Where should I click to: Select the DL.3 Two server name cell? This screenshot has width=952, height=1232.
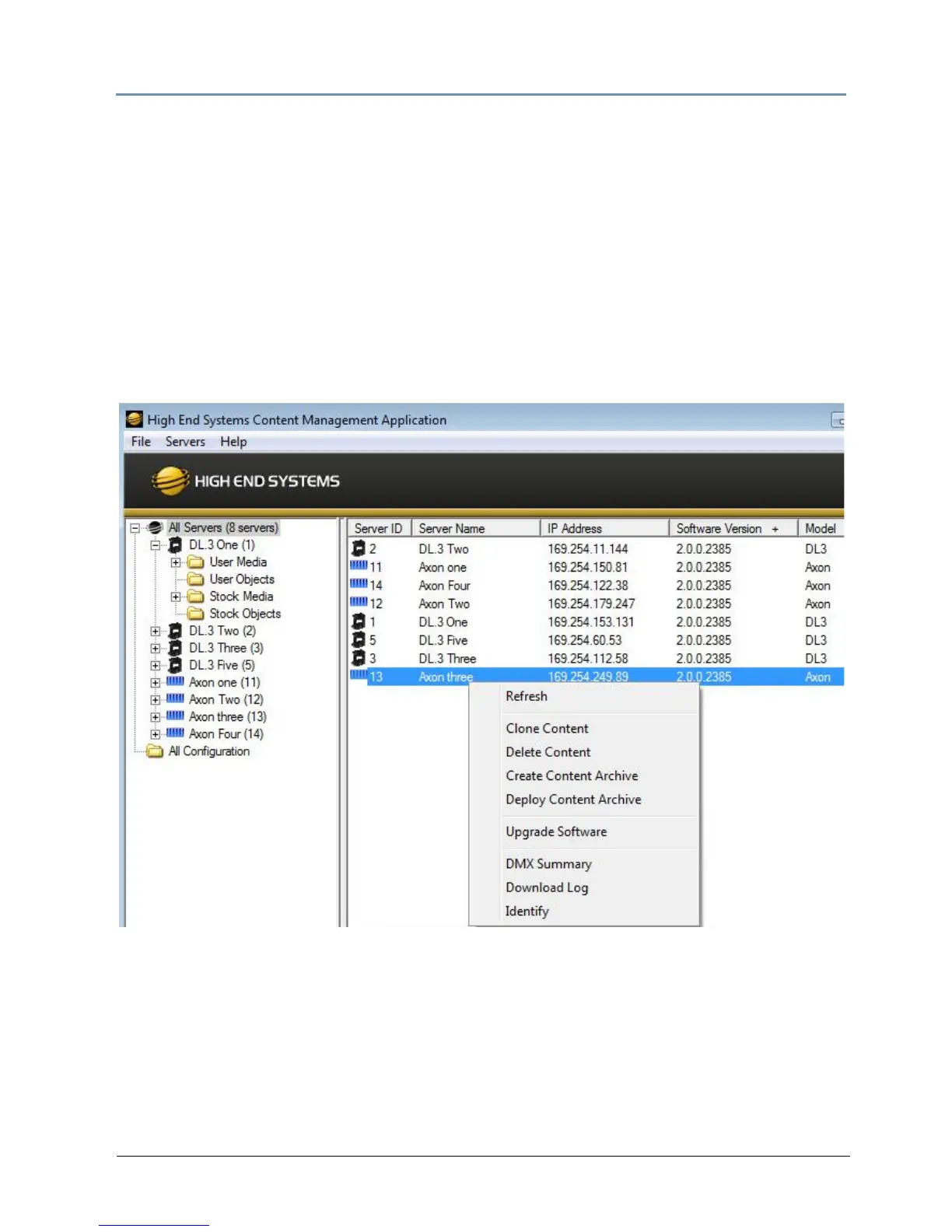point(443,549)
